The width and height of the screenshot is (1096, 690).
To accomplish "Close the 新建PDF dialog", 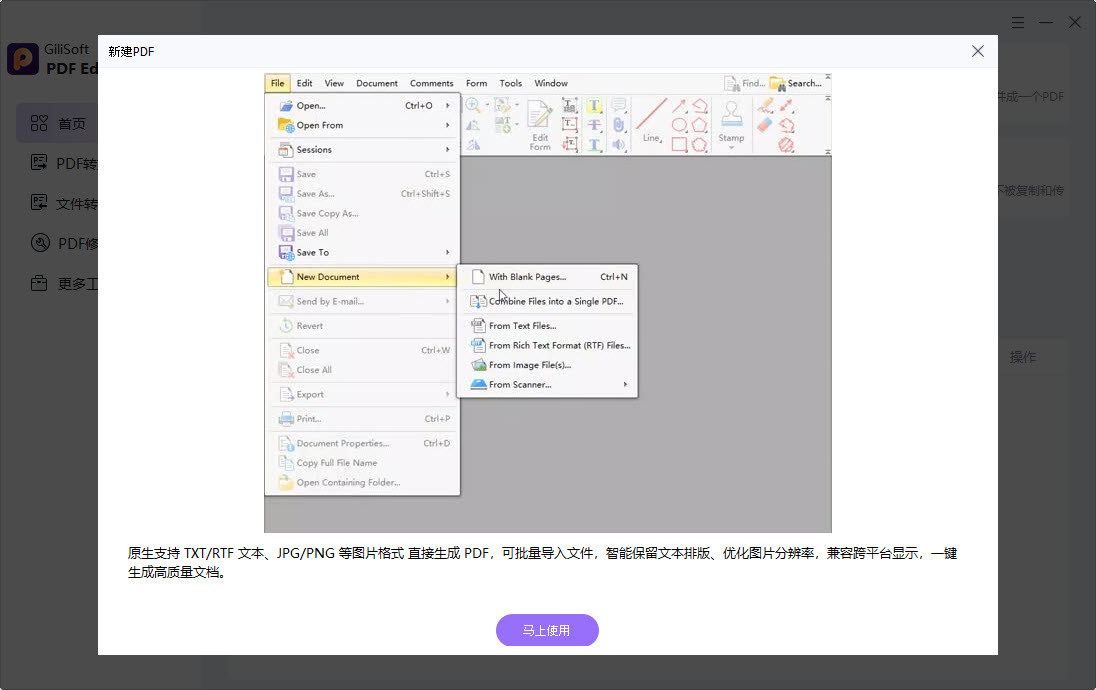I will (978, 51).
